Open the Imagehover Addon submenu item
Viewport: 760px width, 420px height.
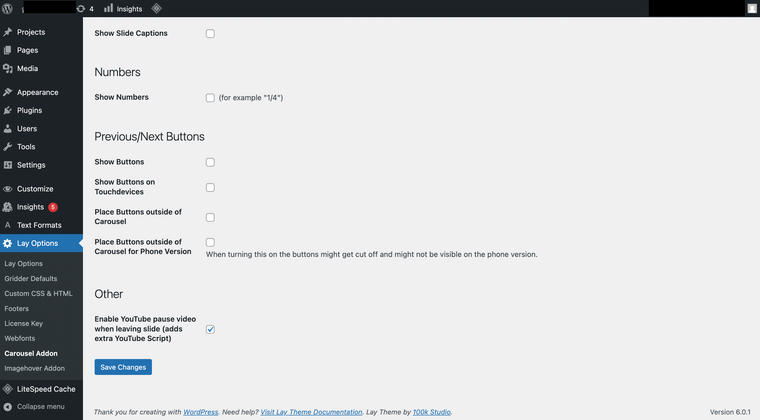point(34,368)
